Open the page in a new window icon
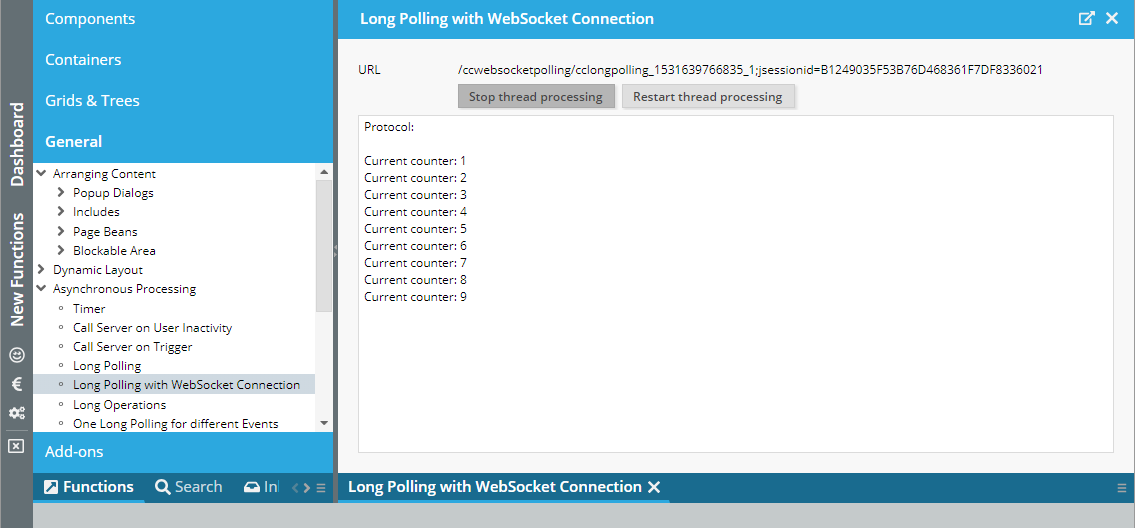Viewport: 1135px width, 528px height. pyautogui.click(x=1087, y=19)
